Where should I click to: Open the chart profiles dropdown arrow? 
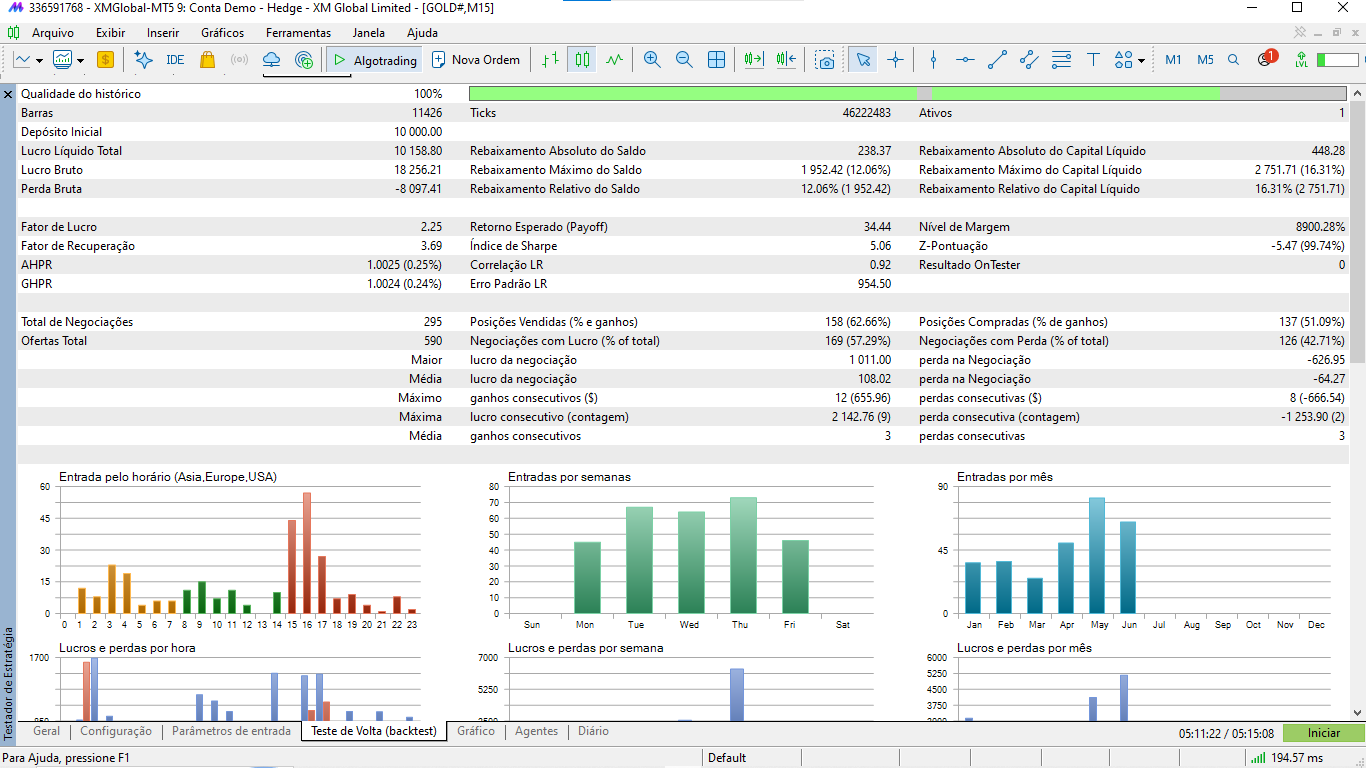pos(80,60)
